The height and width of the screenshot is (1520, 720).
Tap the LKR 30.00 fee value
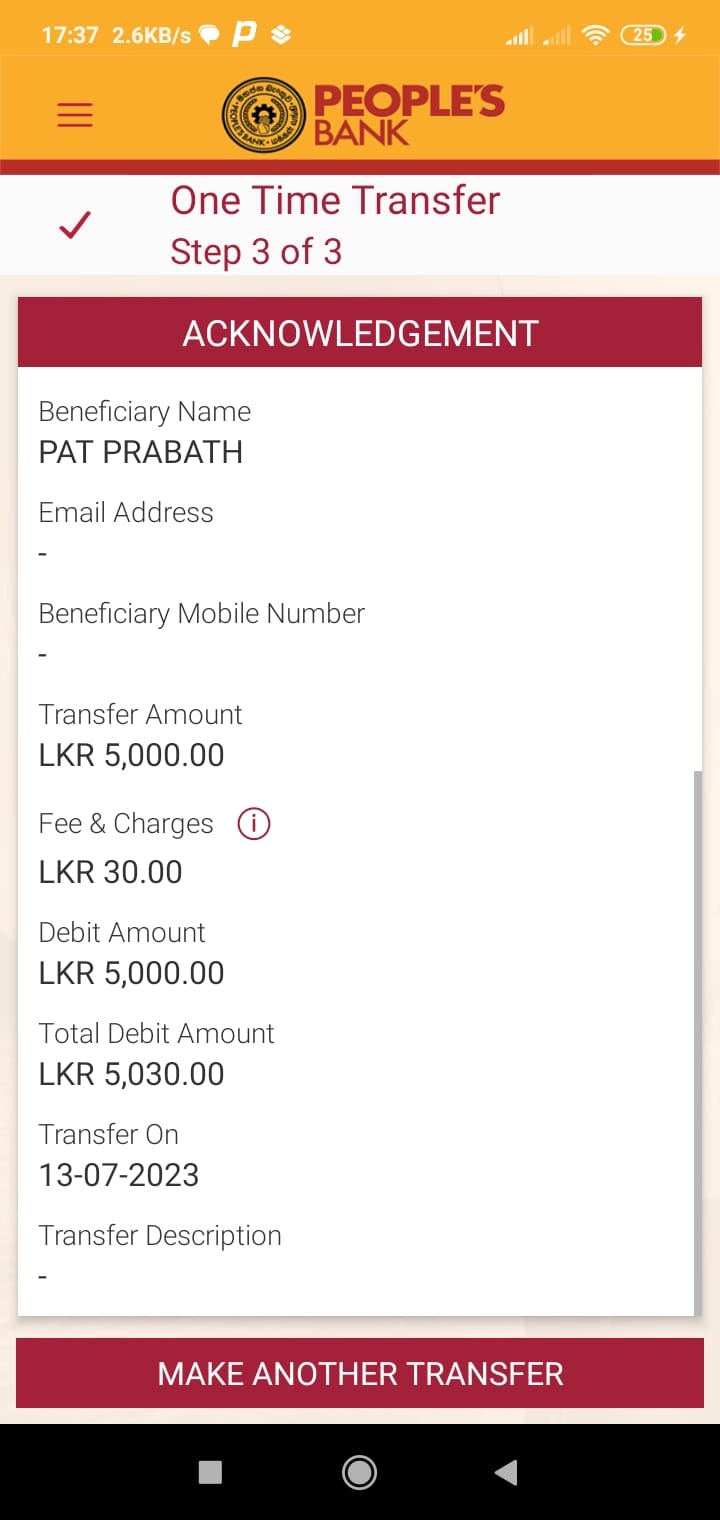(111, 872)
